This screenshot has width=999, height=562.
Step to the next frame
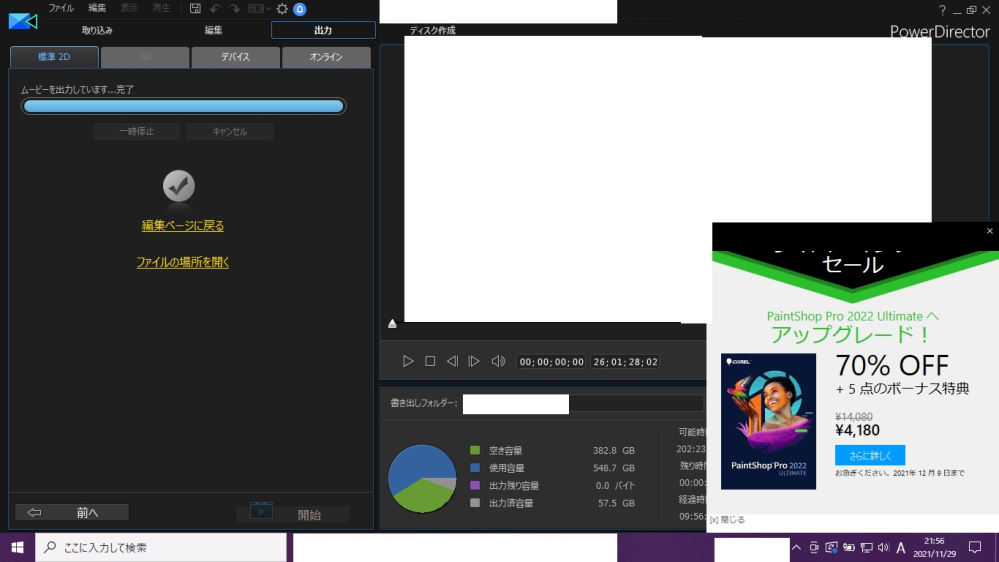(474, 361)
